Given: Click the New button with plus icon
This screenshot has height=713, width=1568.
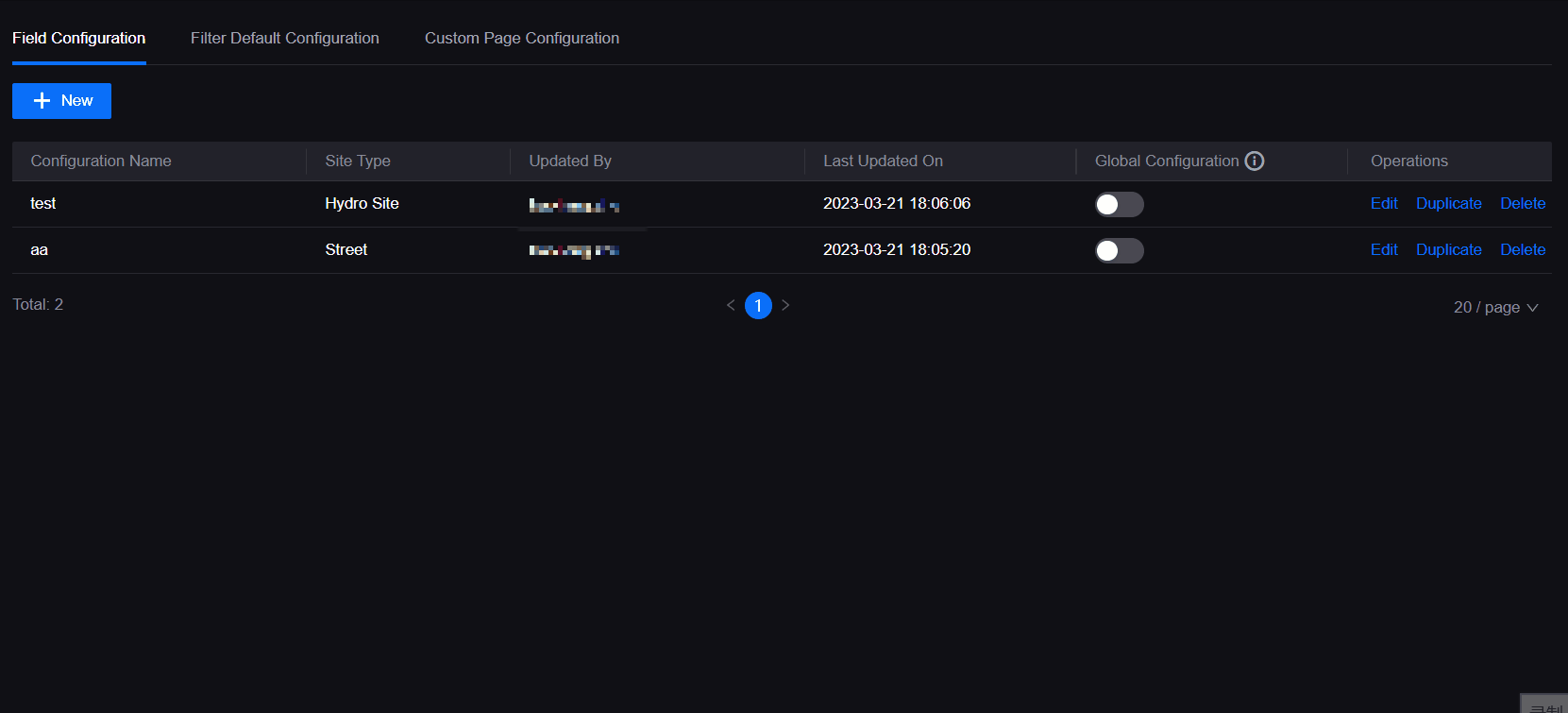Looking at the screenshot, I should click(x=61, y=101).
